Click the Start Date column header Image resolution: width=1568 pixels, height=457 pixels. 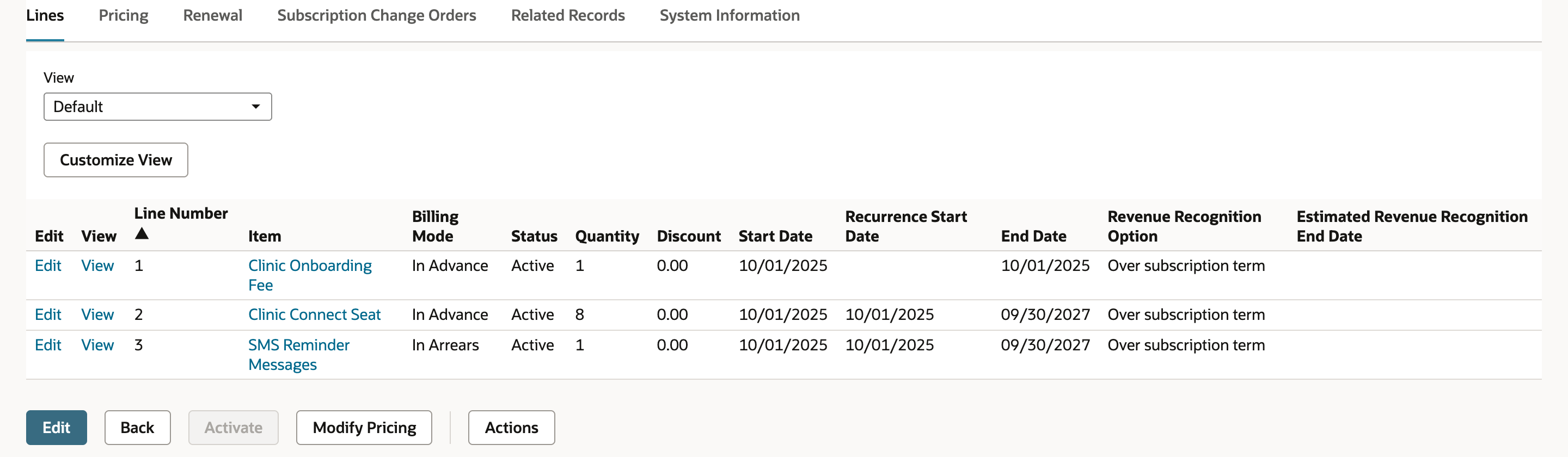pos(775,236)
